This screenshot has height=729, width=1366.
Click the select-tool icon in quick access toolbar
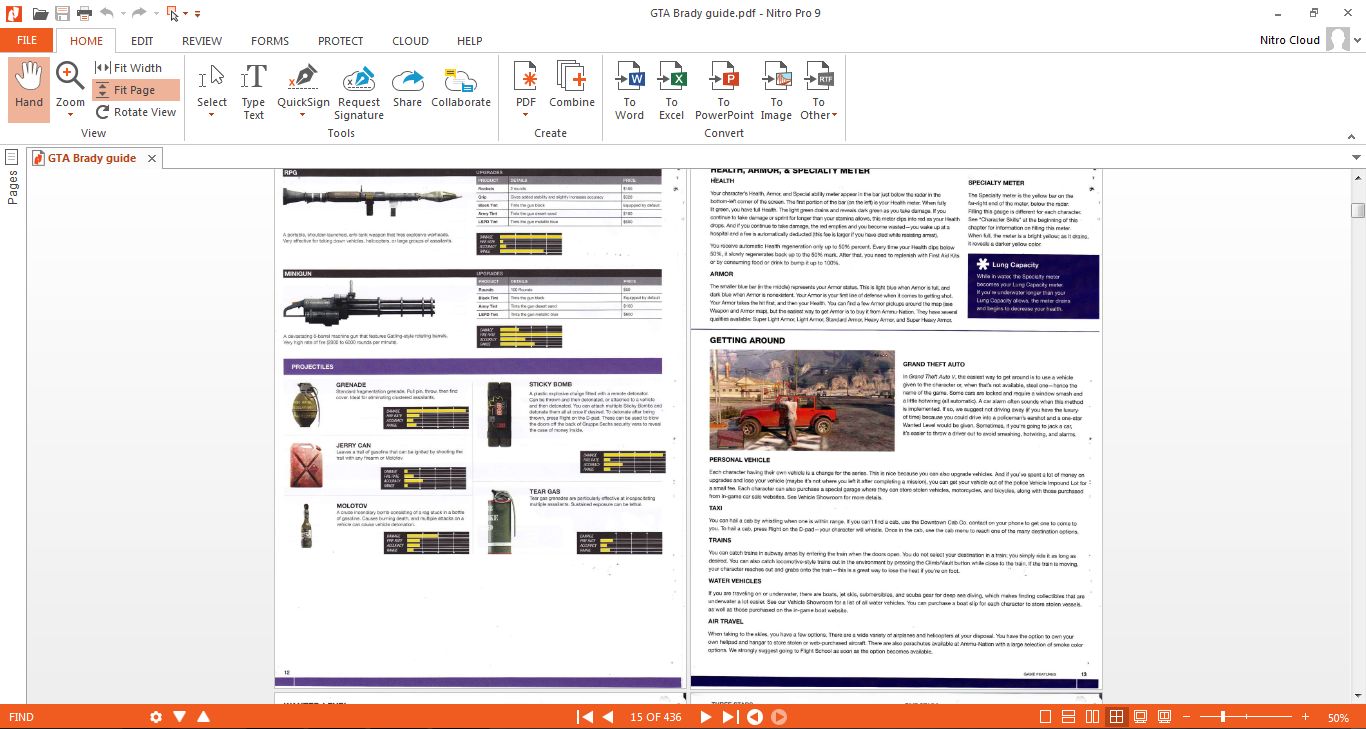pyautogui.click(x=173, y=13)
